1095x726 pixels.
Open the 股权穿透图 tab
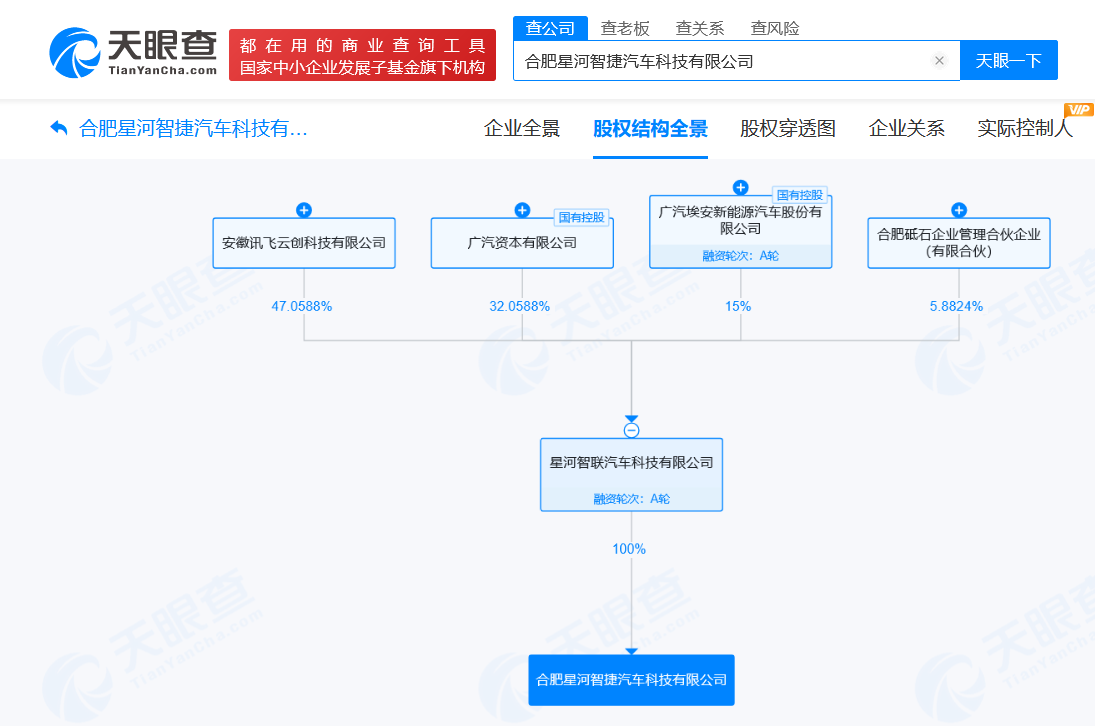click(786, 129)
